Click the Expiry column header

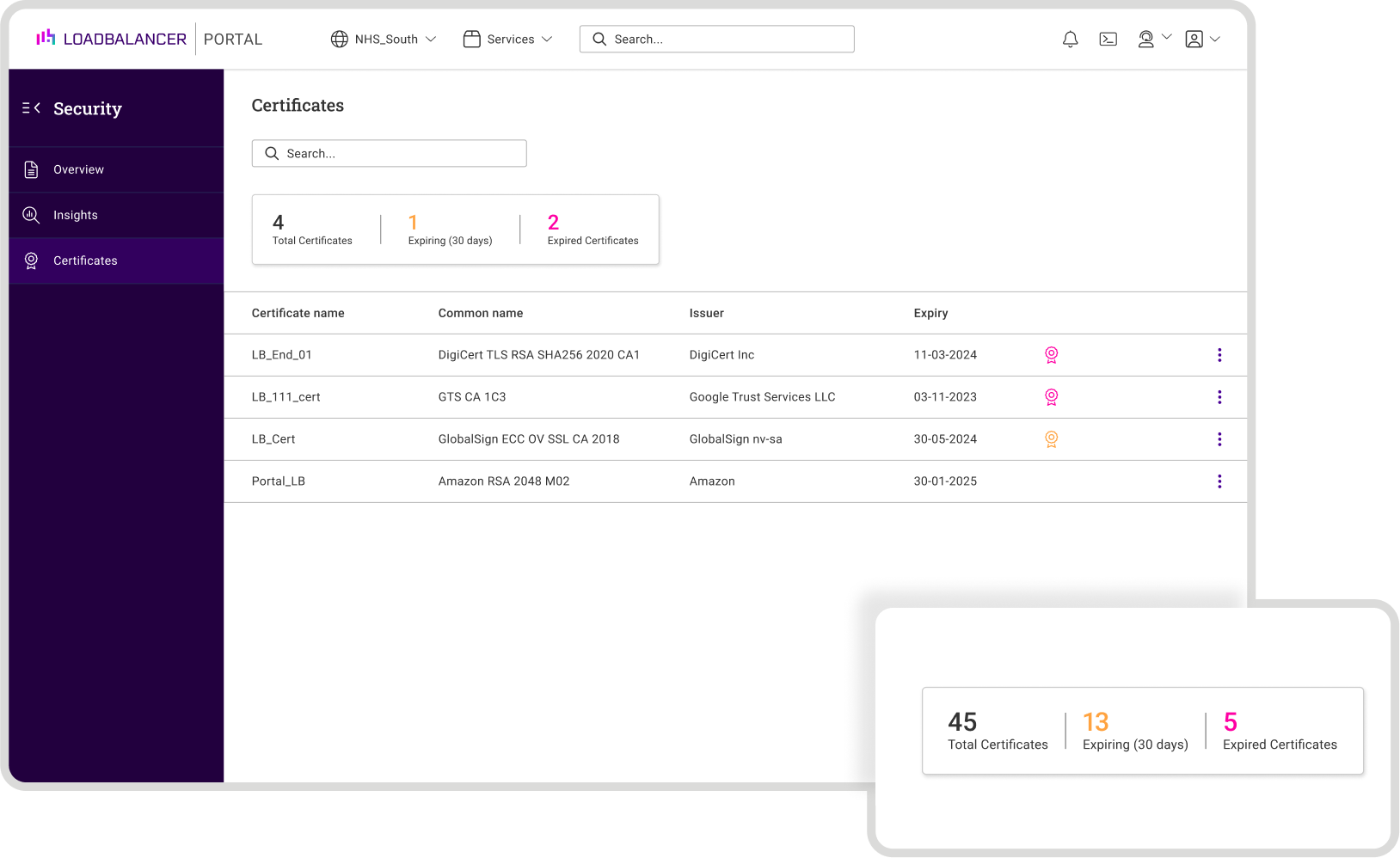pyautogui.click(x=930, y=313)
